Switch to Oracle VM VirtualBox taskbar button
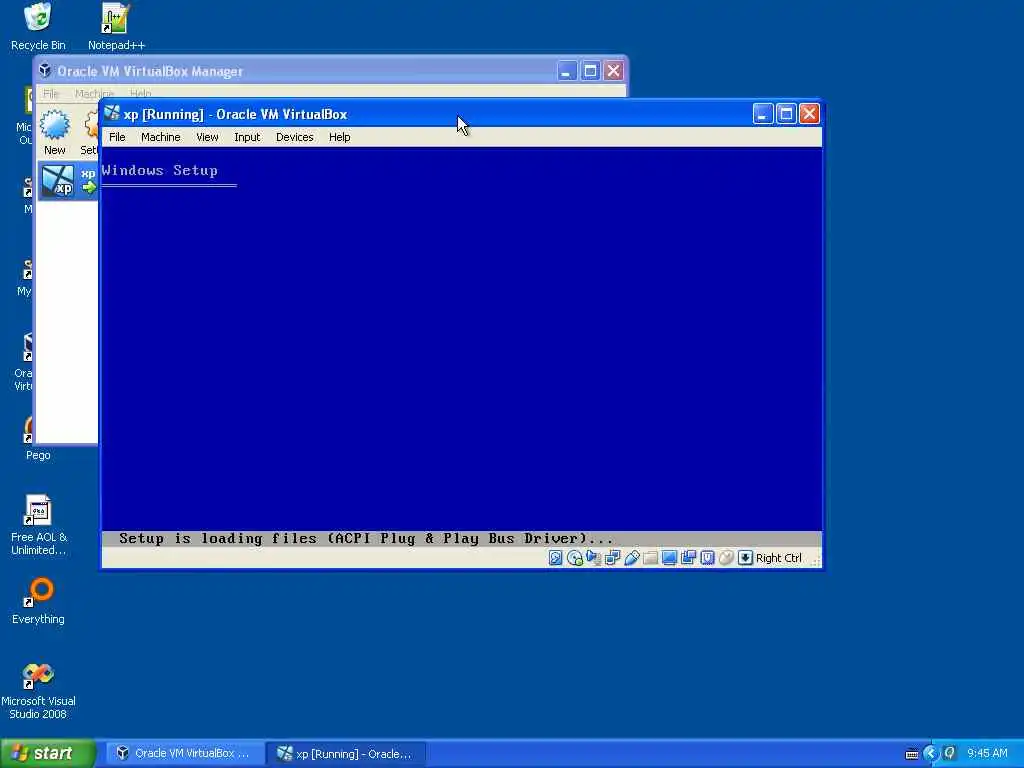This screenshot has height=768, width=1024. (x=183, y=754)
